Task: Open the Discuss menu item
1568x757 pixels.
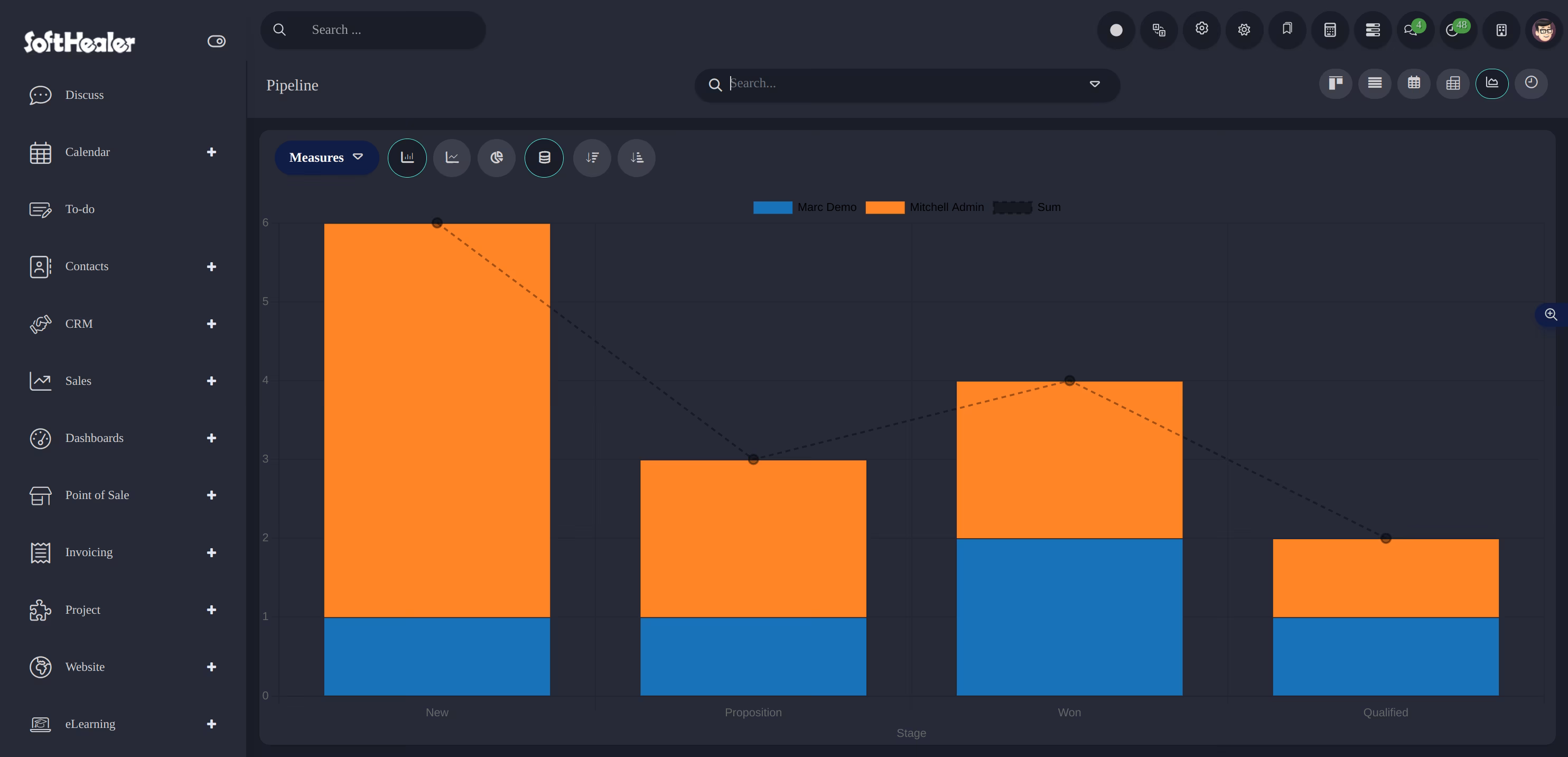Action: click(85, 95)
